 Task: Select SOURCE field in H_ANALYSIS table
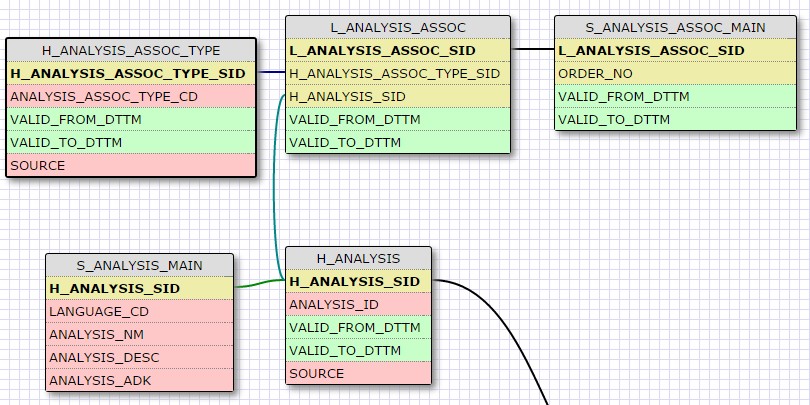(x=358, y=373)
